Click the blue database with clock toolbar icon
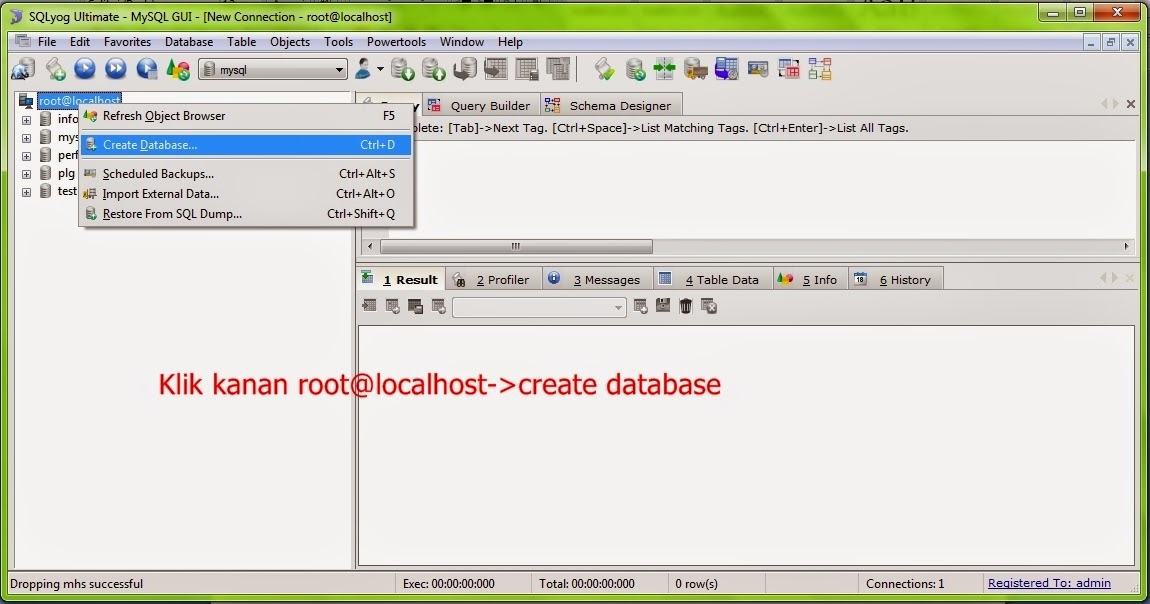This screenshot has width=1150, height=604. 726,69
